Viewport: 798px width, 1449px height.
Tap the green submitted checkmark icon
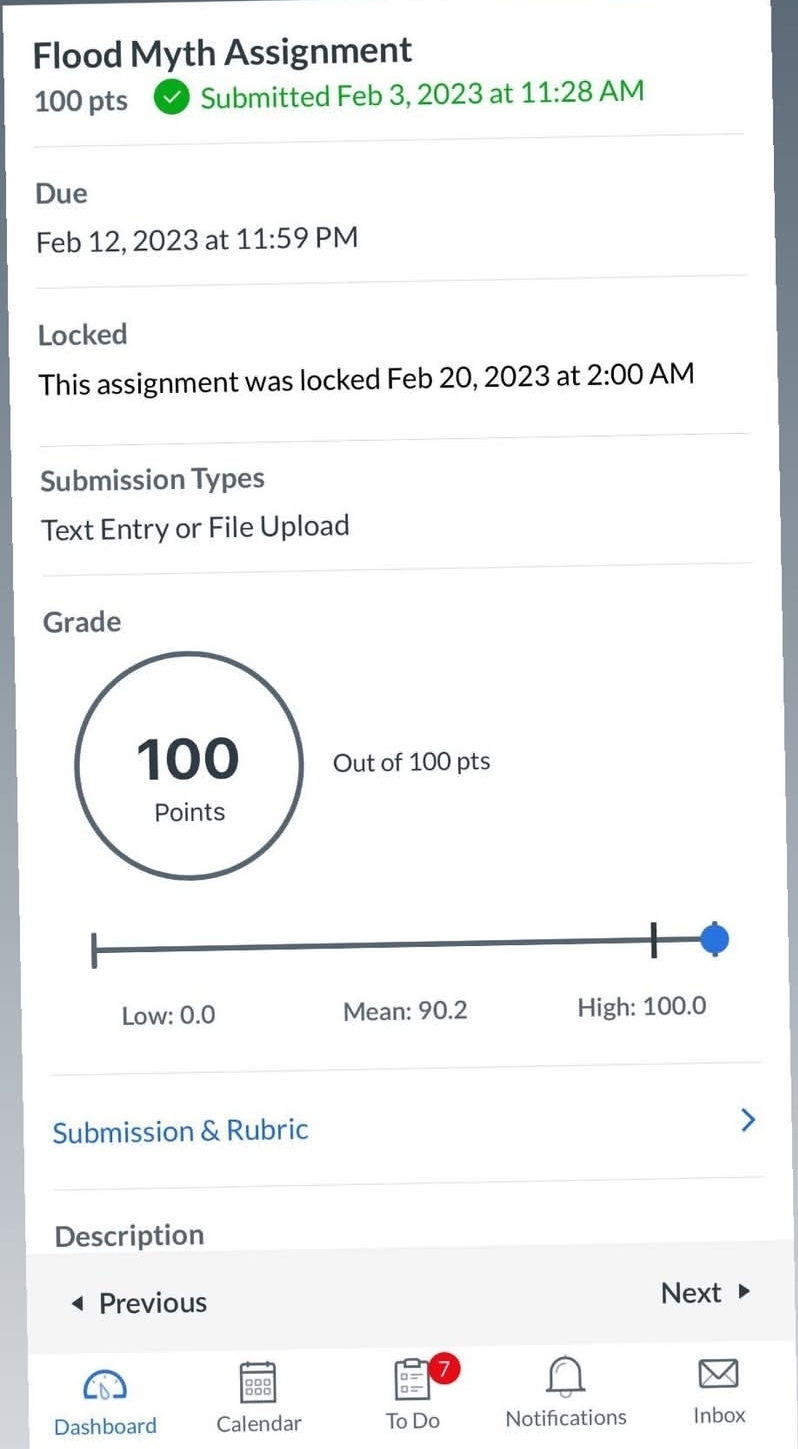point(173,98)
